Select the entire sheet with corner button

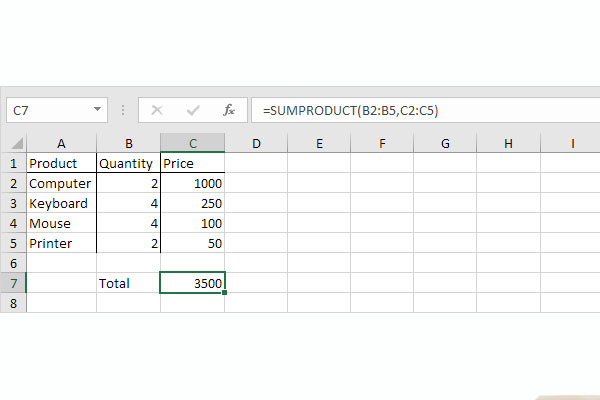13,144
